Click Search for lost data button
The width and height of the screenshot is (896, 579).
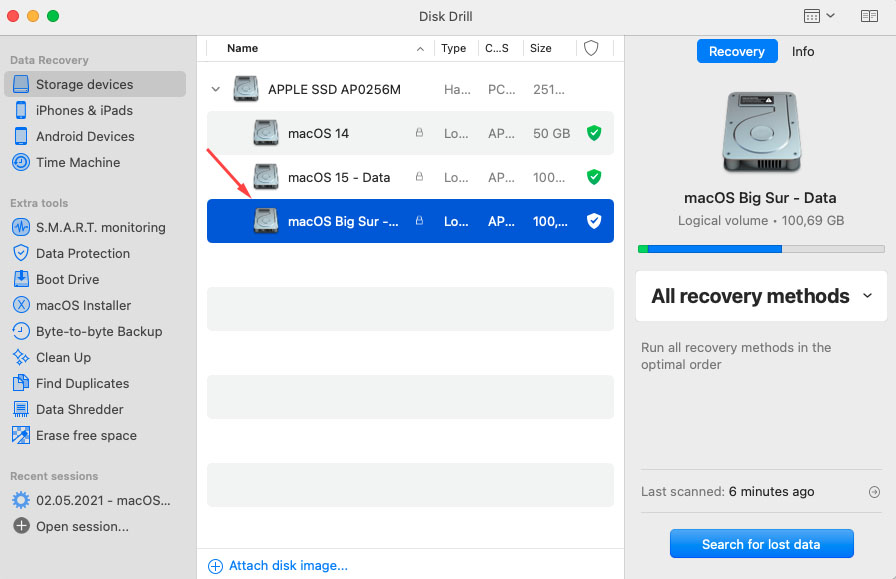point(761,544)
